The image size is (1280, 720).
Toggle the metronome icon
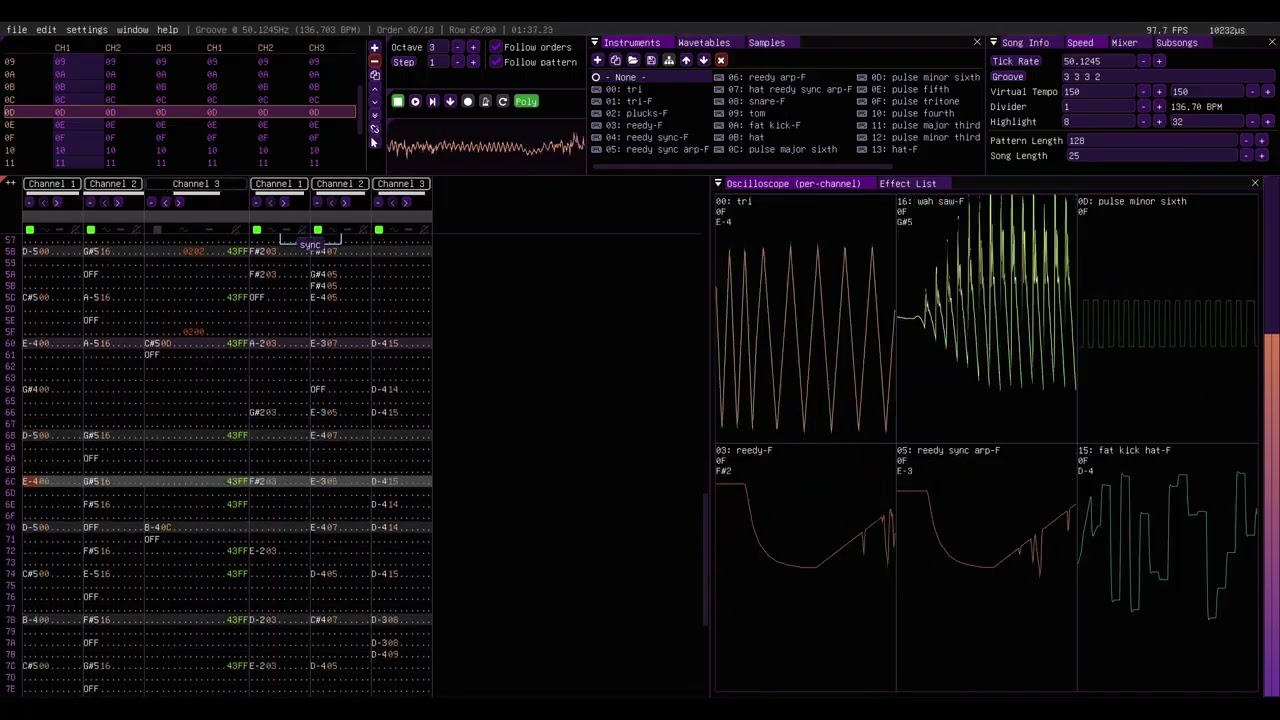pos(485,101)
